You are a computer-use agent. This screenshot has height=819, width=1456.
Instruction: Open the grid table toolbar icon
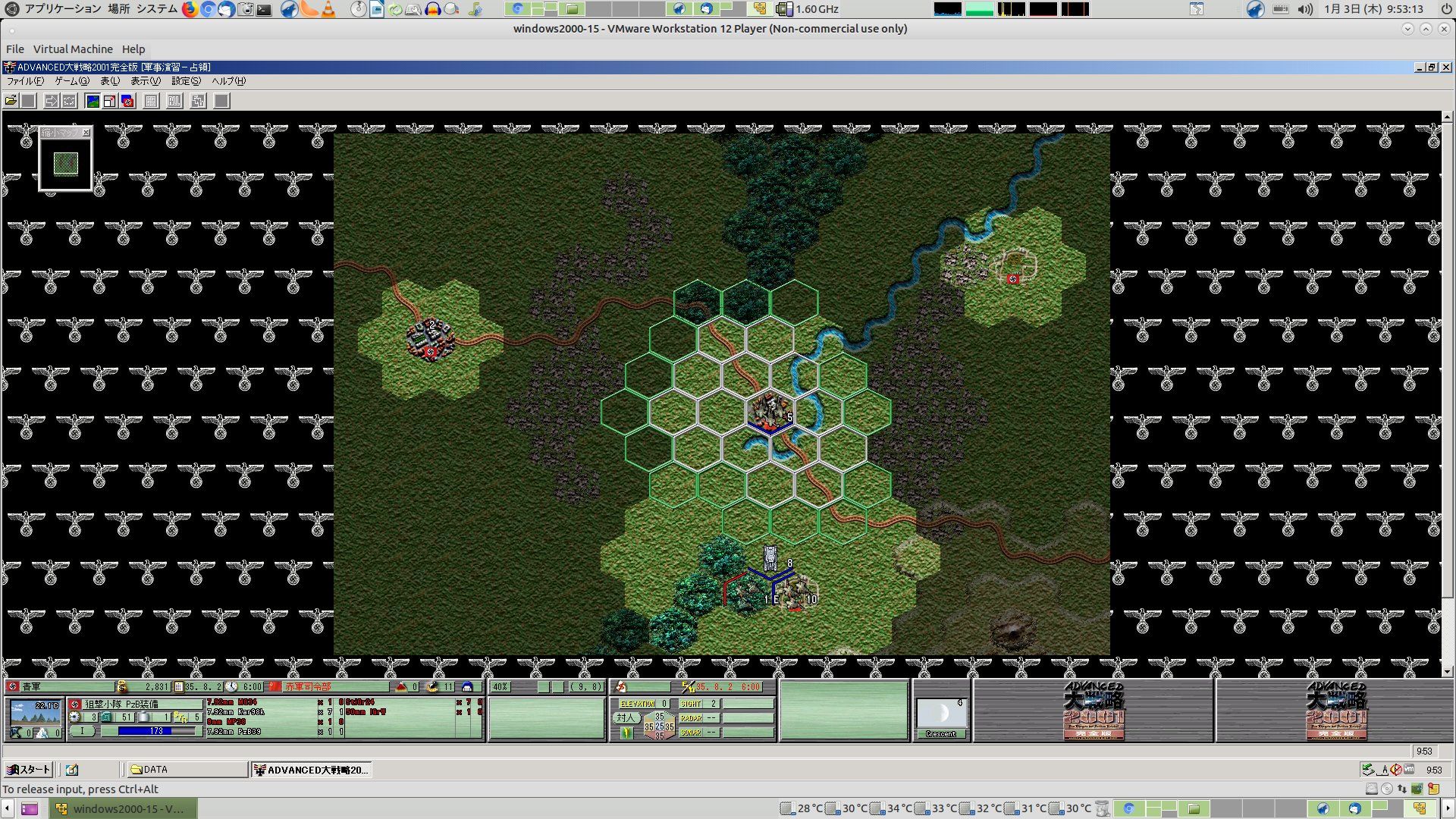click(x=151, y=101)
